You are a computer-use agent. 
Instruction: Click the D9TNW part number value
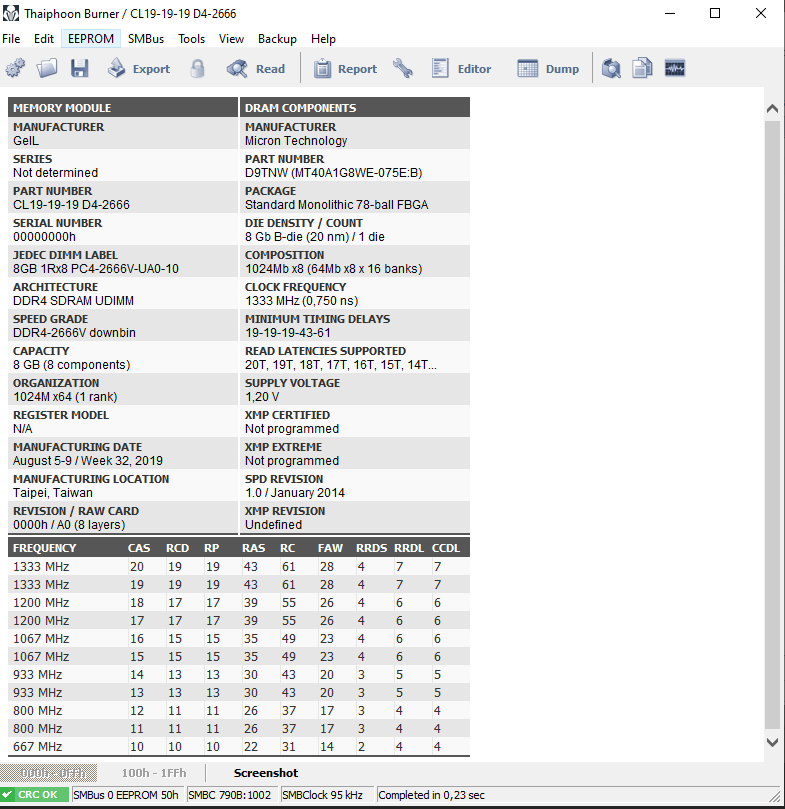[x=333, y=173]
